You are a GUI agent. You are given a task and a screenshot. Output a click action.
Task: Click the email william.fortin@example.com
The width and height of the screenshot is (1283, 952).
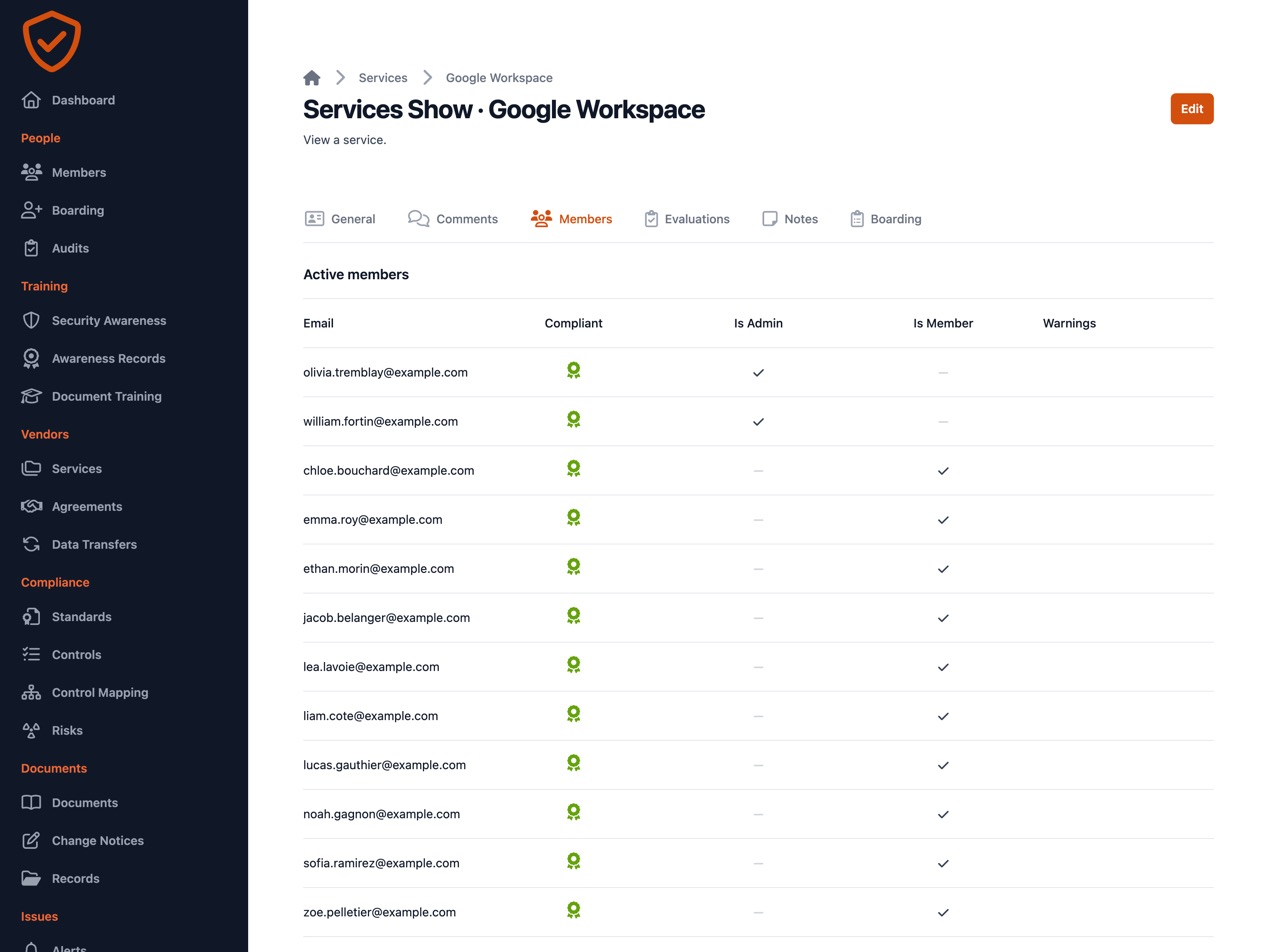381,422
